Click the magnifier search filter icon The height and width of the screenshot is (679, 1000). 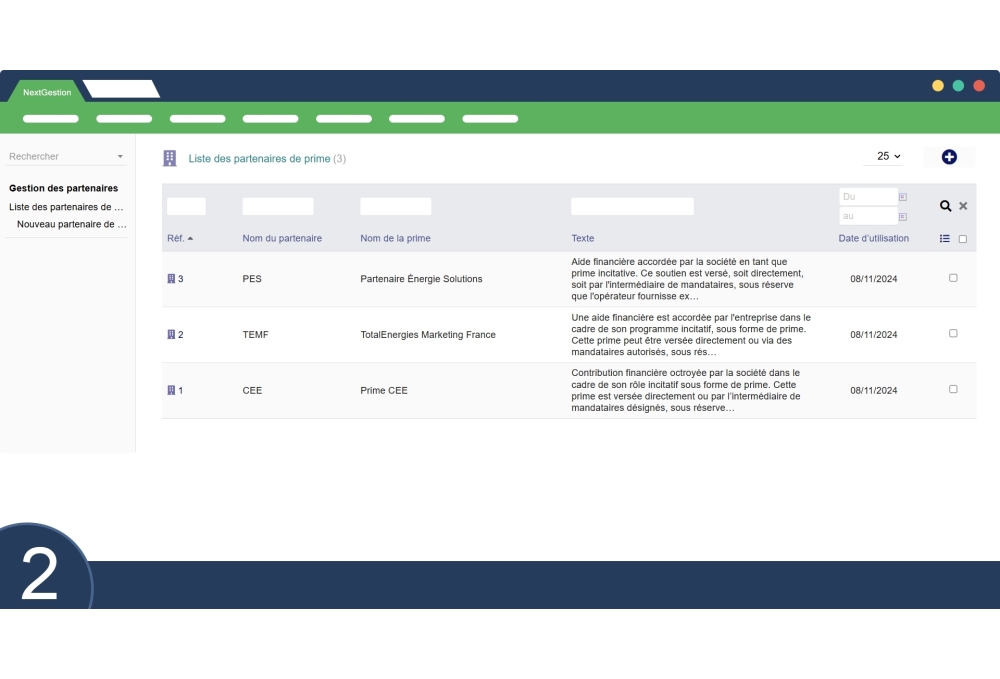pyautogui.click(x=945, y=206)
